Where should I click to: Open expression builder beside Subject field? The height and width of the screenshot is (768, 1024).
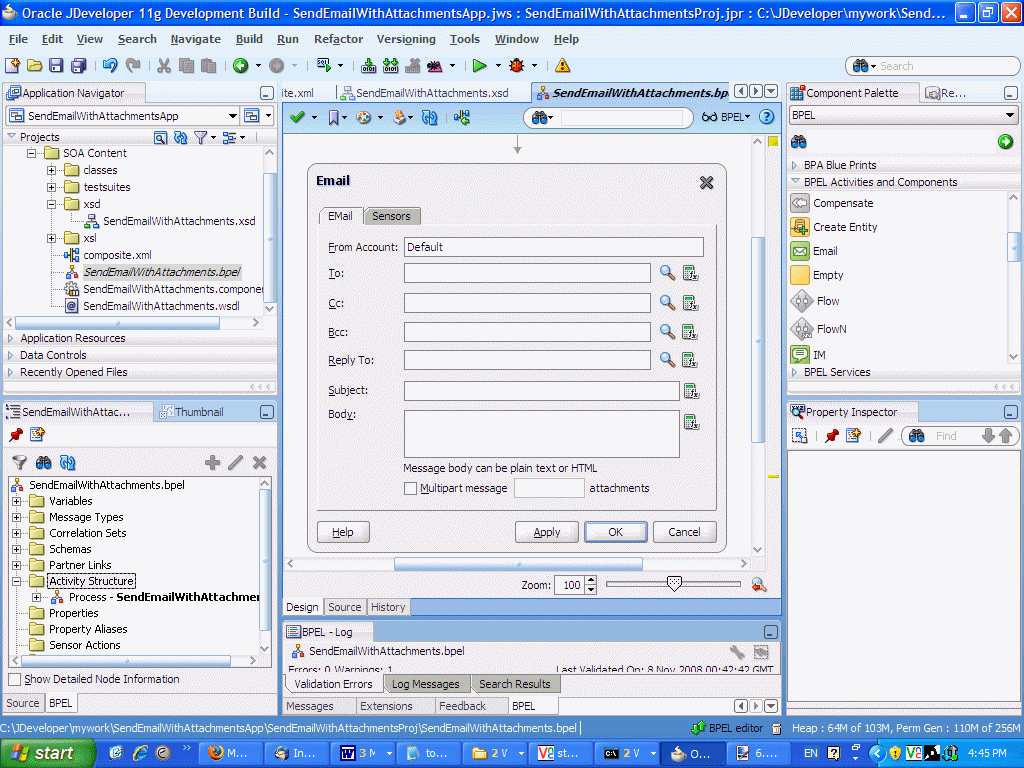691,391
